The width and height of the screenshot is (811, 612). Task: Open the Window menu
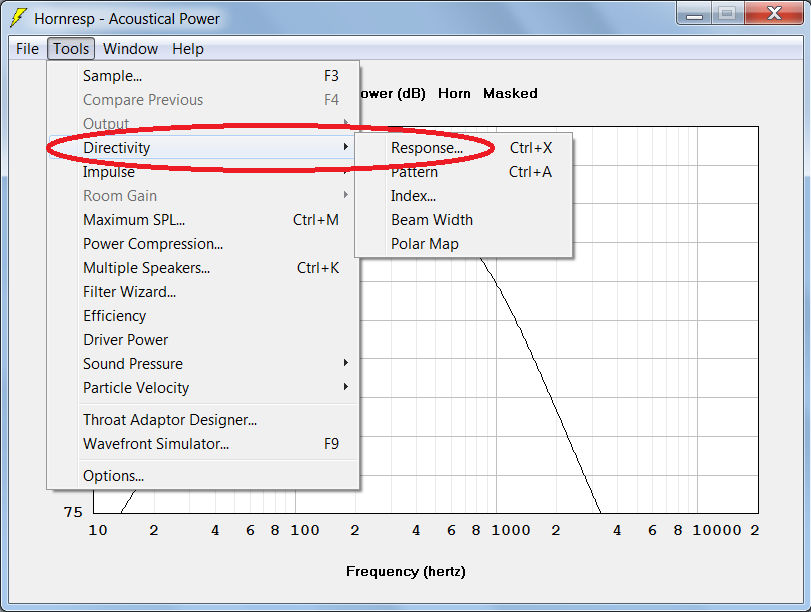[130, 49]
